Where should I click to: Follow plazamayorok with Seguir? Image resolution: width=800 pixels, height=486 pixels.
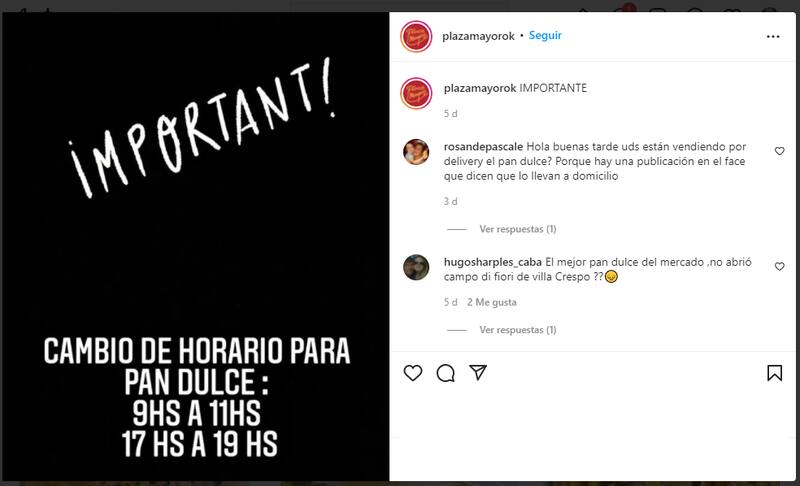[x=545, y=36]
